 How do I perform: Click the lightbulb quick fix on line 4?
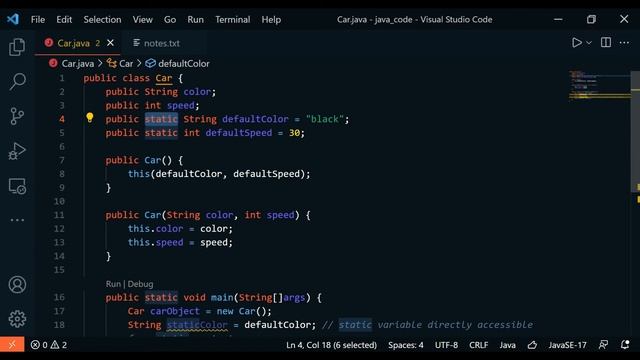point(90,118)
